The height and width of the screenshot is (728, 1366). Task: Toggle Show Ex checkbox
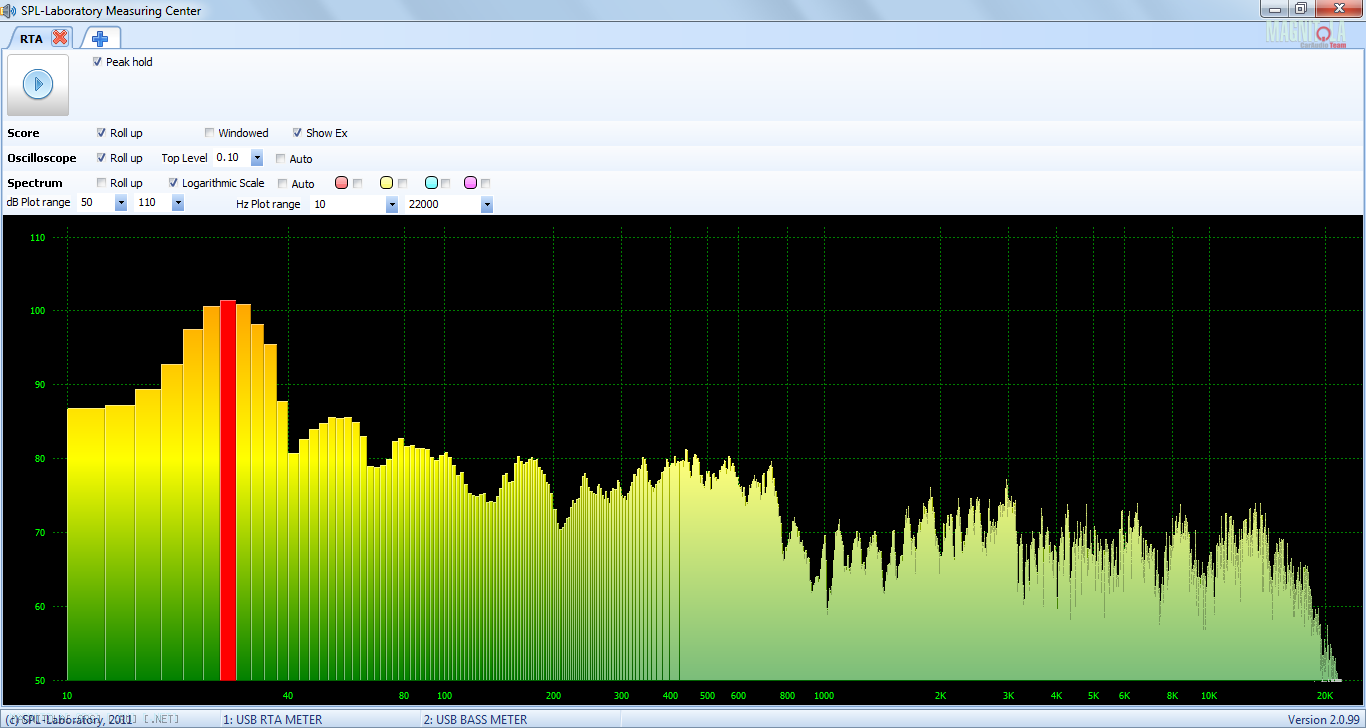pyautogui.click(x=298, y=133)
